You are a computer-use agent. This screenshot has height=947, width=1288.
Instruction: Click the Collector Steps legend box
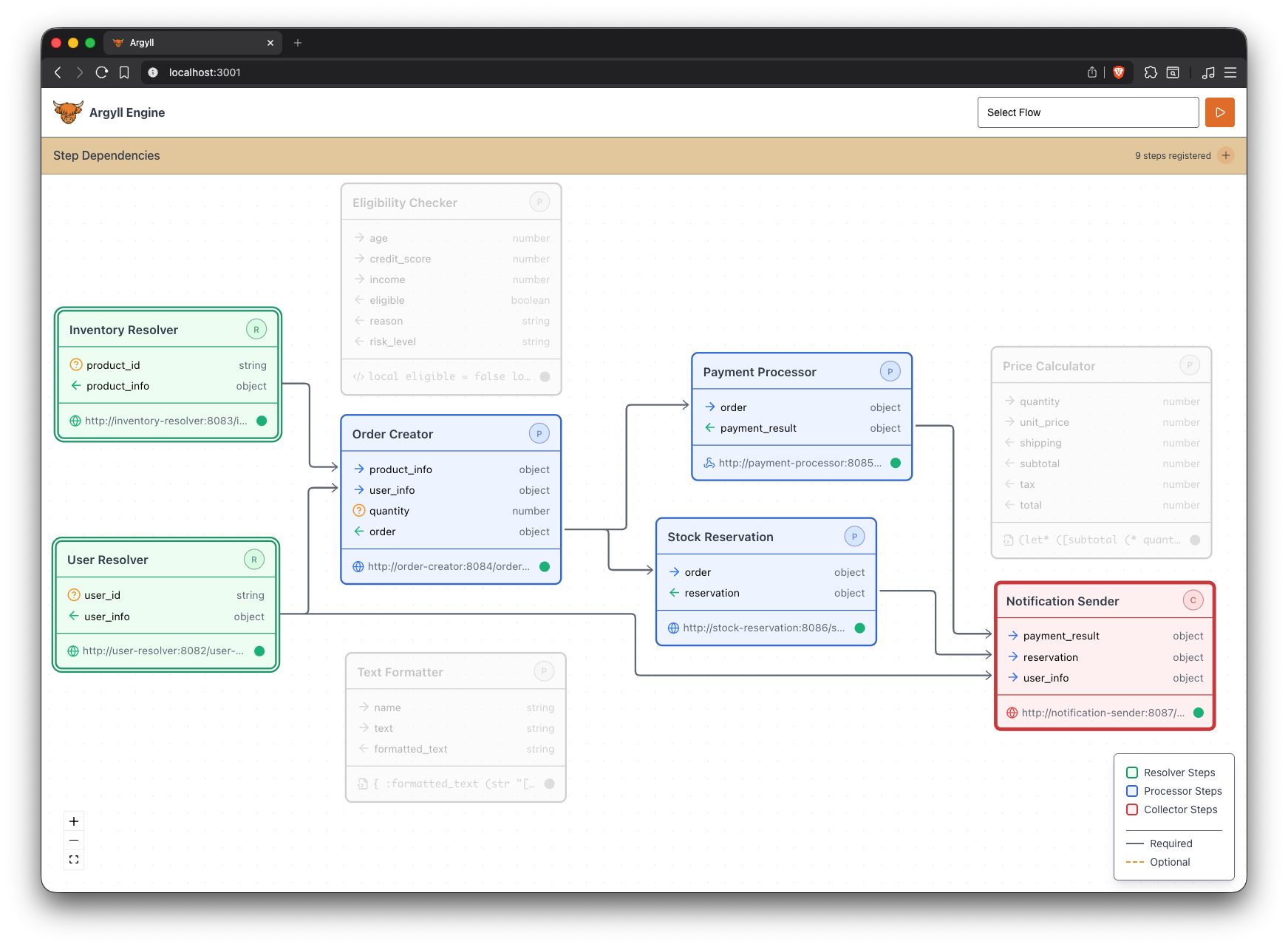pyautogui.click(x=1132, y=809)
